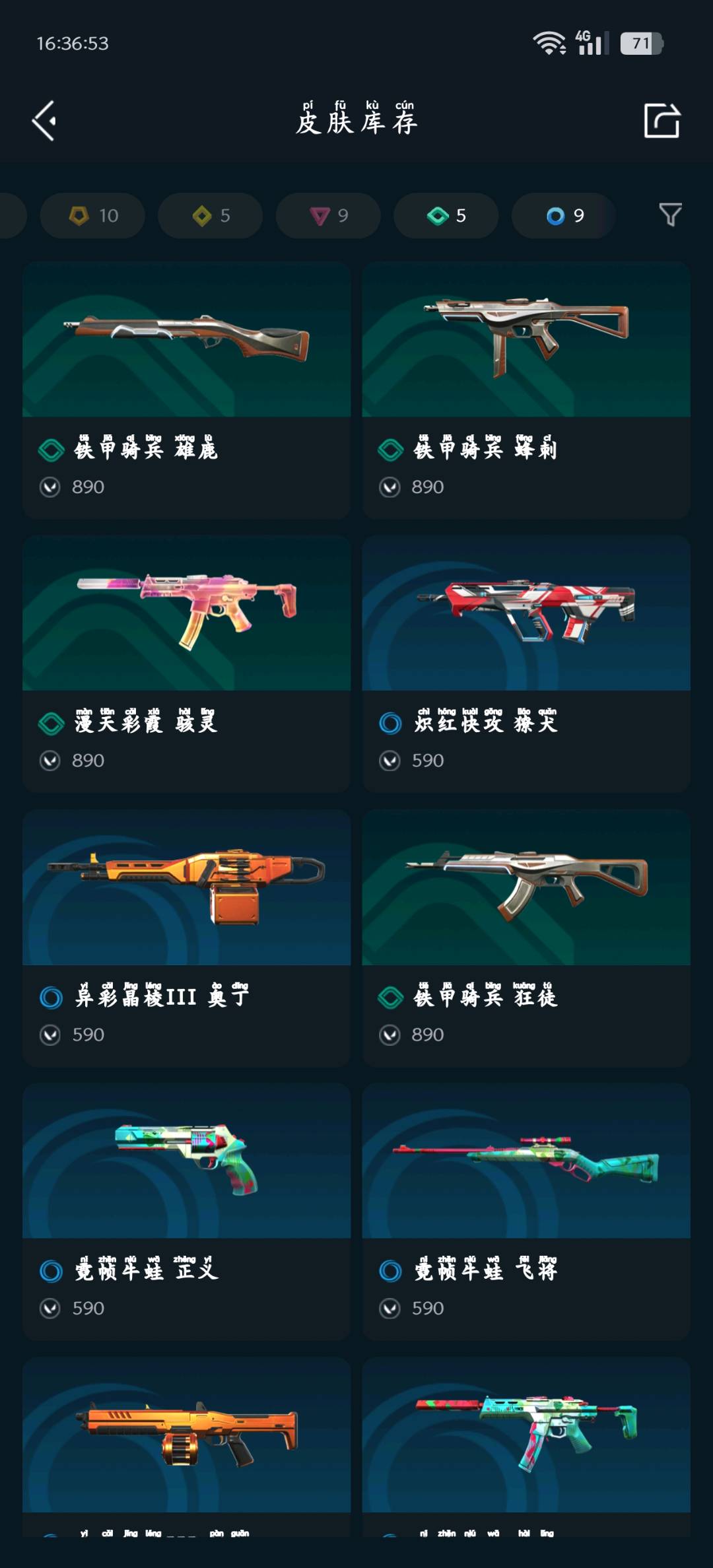713x1568 pixels.
Task: Tap the blue tier icon beside 觉祯牛娃 飞将
Action: 390,1271
